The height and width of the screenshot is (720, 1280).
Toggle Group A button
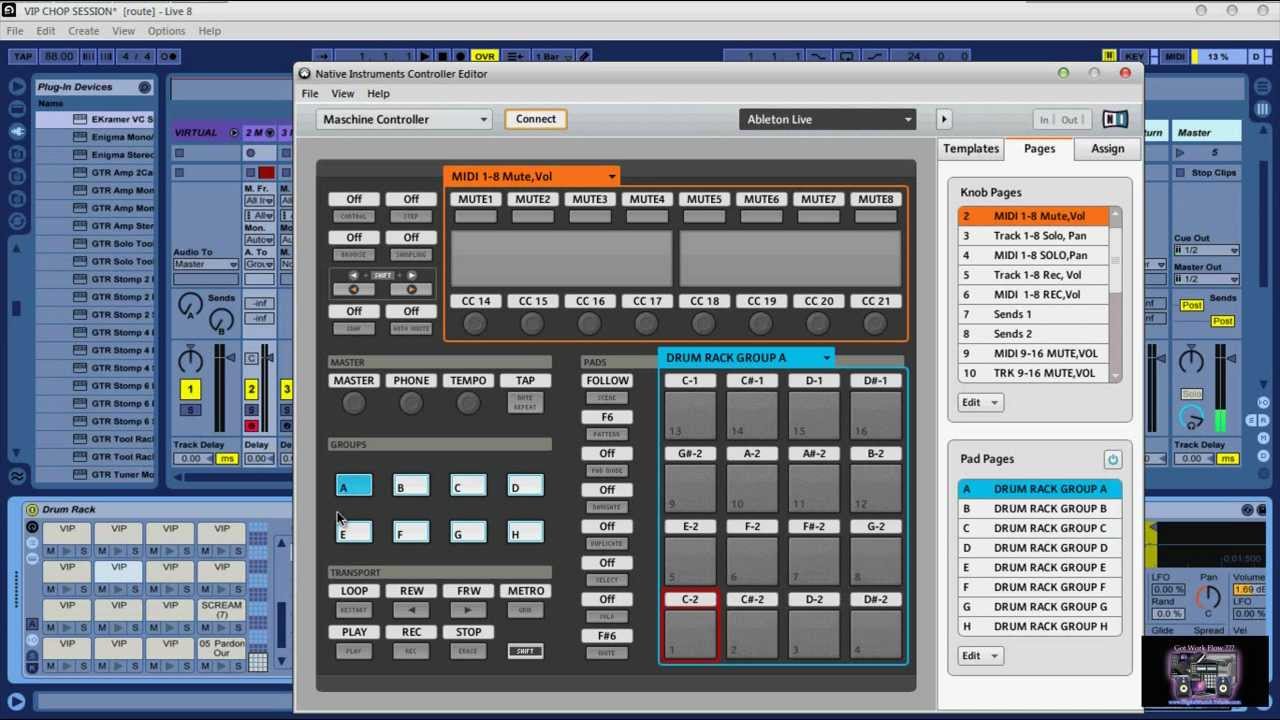(x=354, y=487)
